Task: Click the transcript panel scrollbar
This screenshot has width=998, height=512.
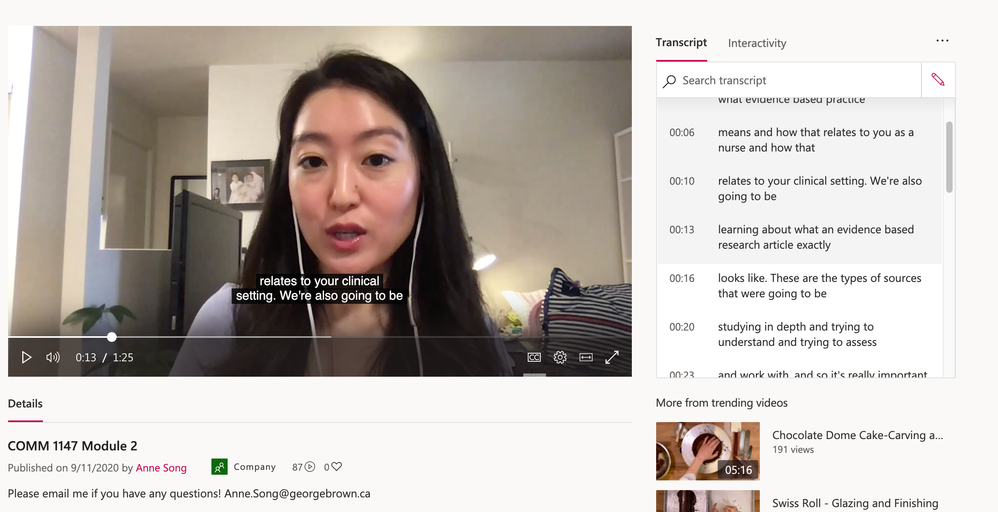Action: pyautogui.click(x=948, y=157)
